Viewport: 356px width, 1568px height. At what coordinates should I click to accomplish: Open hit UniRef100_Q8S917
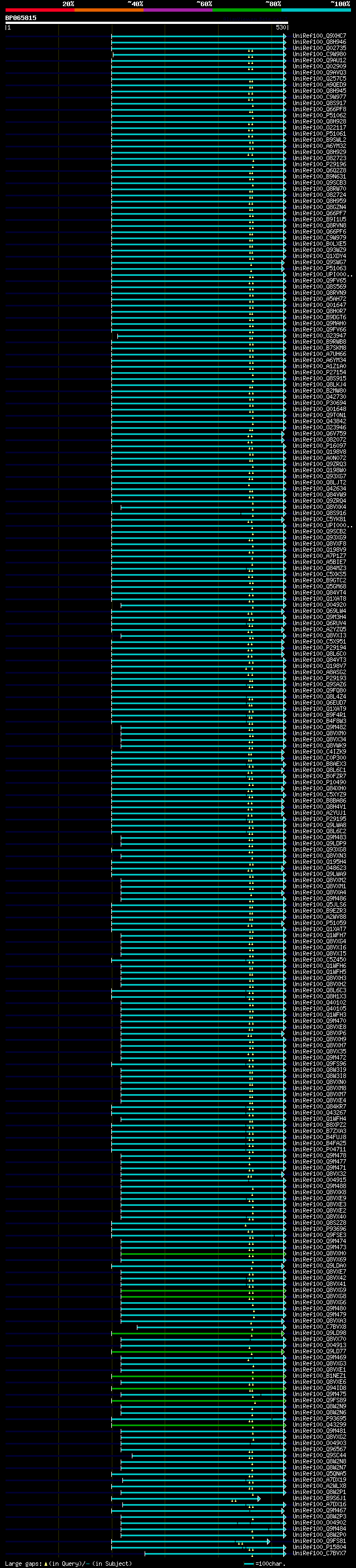(x=319, y=103)
